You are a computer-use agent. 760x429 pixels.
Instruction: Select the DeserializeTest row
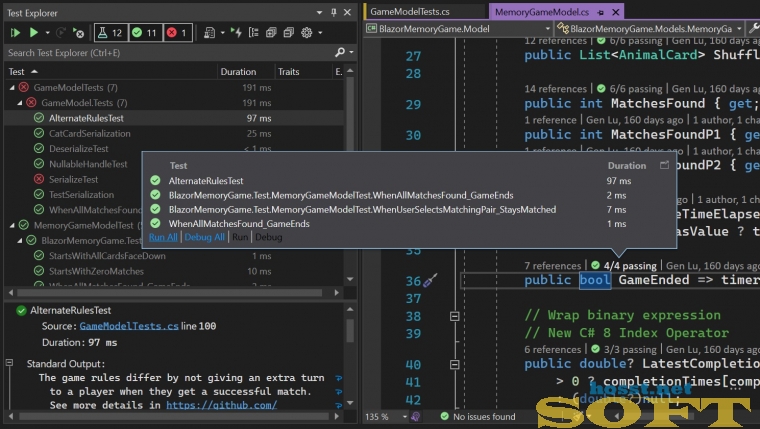tap(79, 149)
